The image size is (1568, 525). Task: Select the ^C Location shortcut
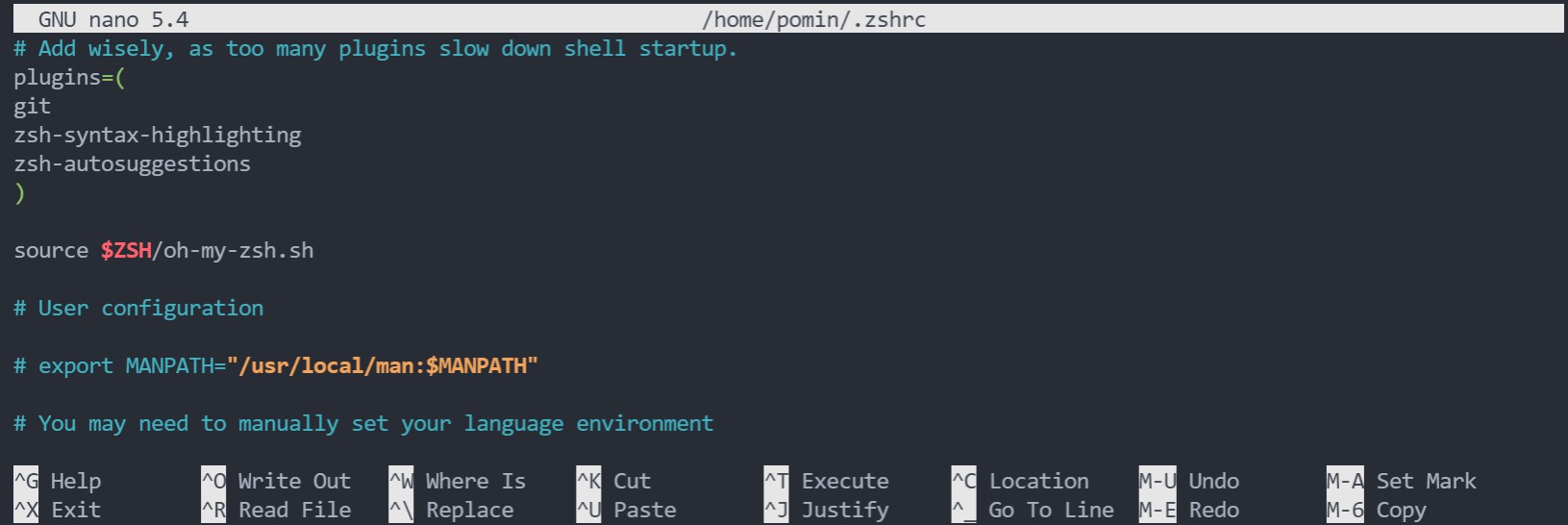click(x=1020, y=481)
